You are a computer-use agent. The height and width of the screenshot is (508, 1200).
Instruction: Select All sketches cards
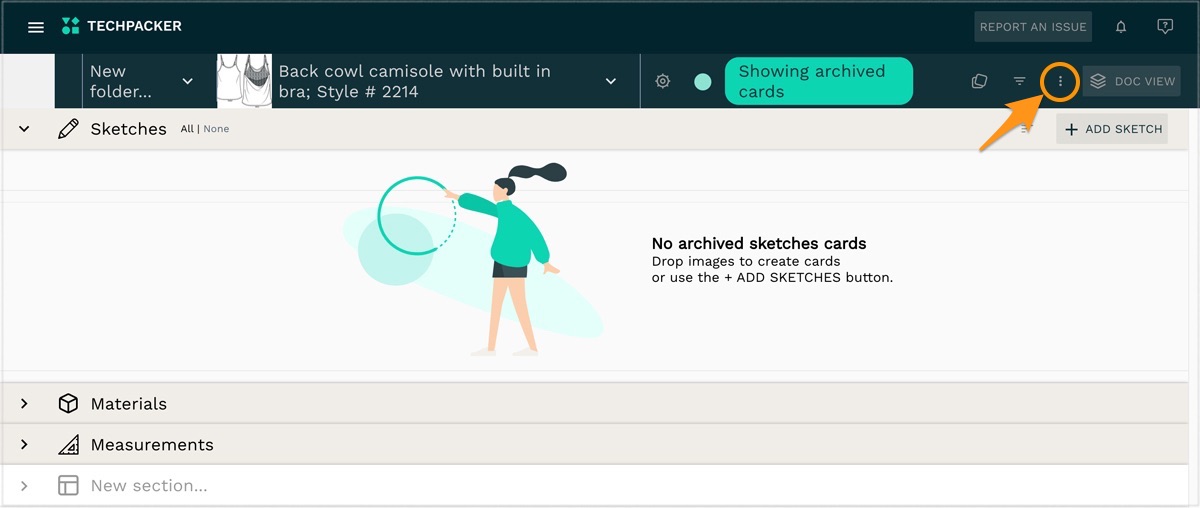(187, 129)
